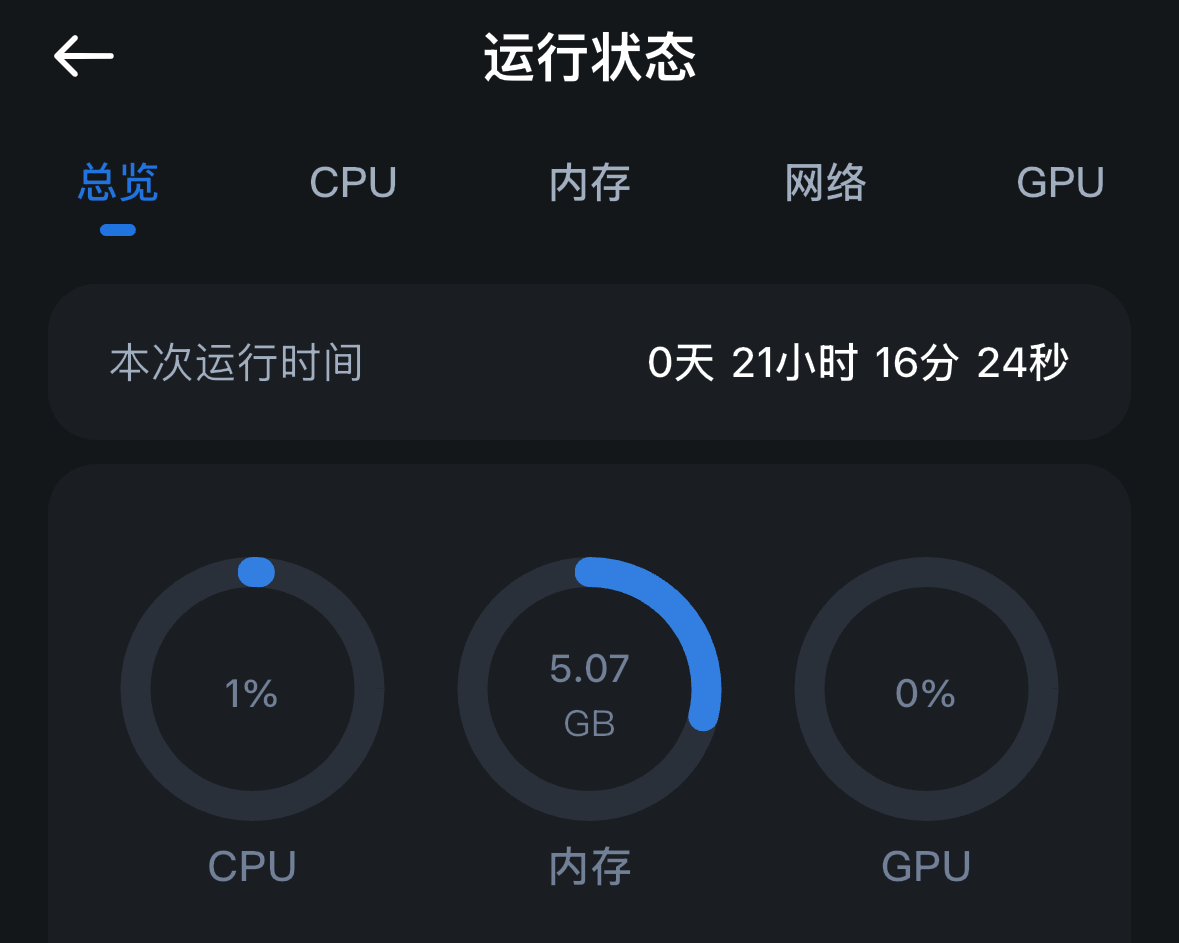Tap the 本次运行时间 label
This screenshot has height=943, width=1179.
236,363
